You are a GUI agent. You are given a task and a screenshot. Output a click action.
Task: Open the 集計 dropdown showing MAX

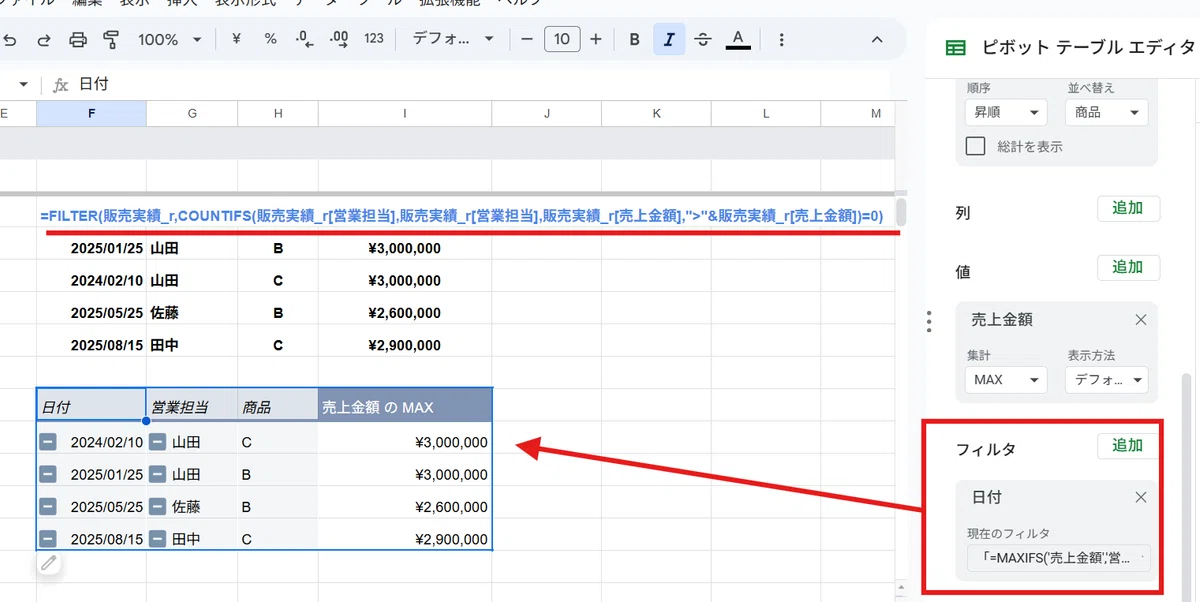pos(1005,380)
